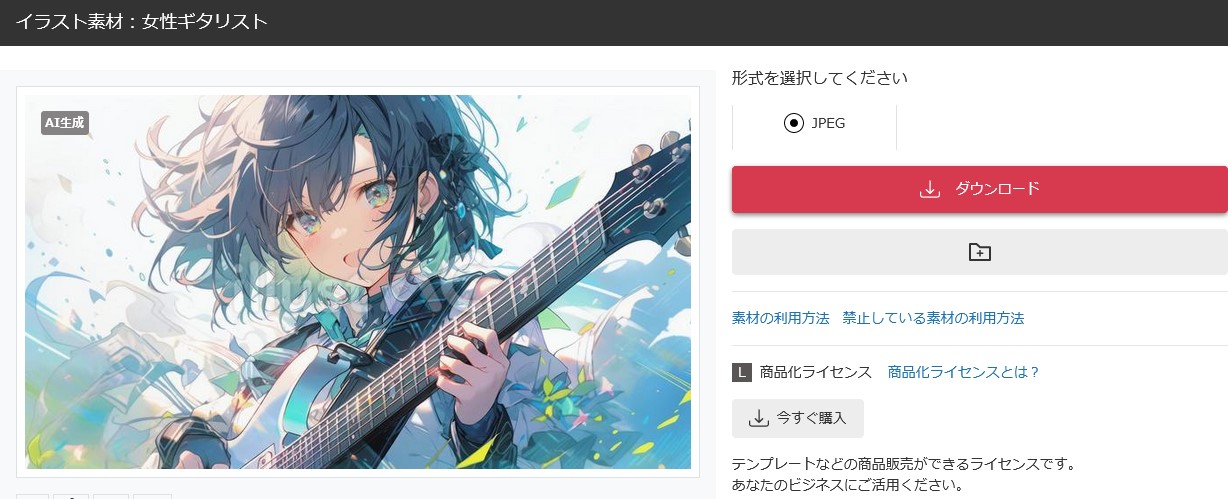Screen dimensions: 1228x499
Task: Click the download arrow icon on the red button
Action: click(930, 189)
